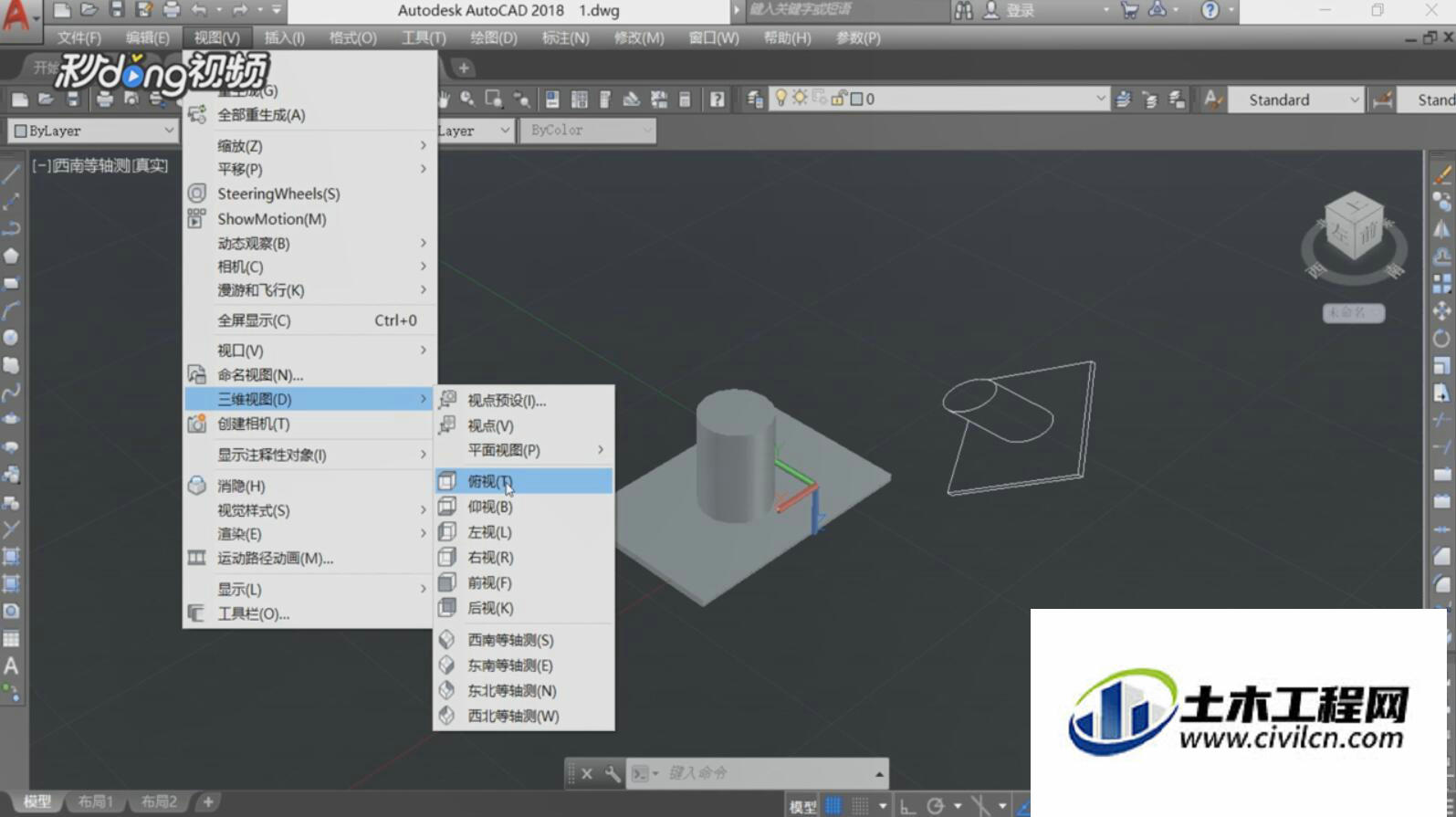Screen dimensions: 1456x817
Task: Expand 缩放(Z) submenu
Action: point(309,146)
